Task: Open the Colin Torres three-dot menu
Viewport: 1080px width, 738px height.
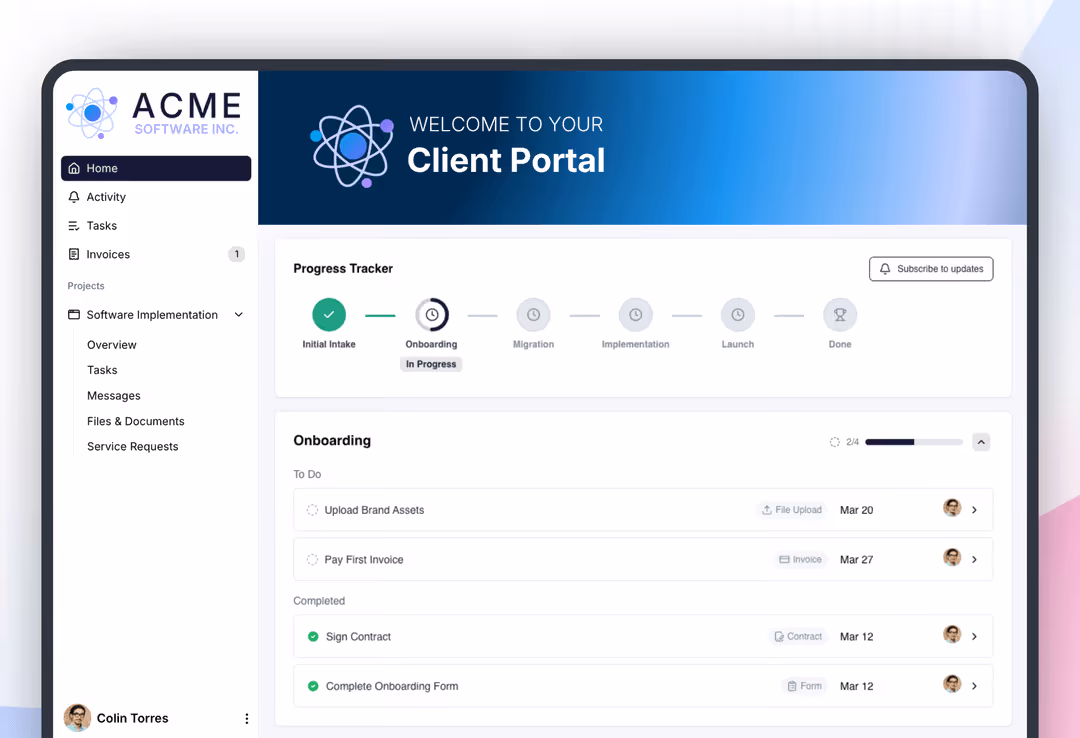Action: (x=247, y=719)
